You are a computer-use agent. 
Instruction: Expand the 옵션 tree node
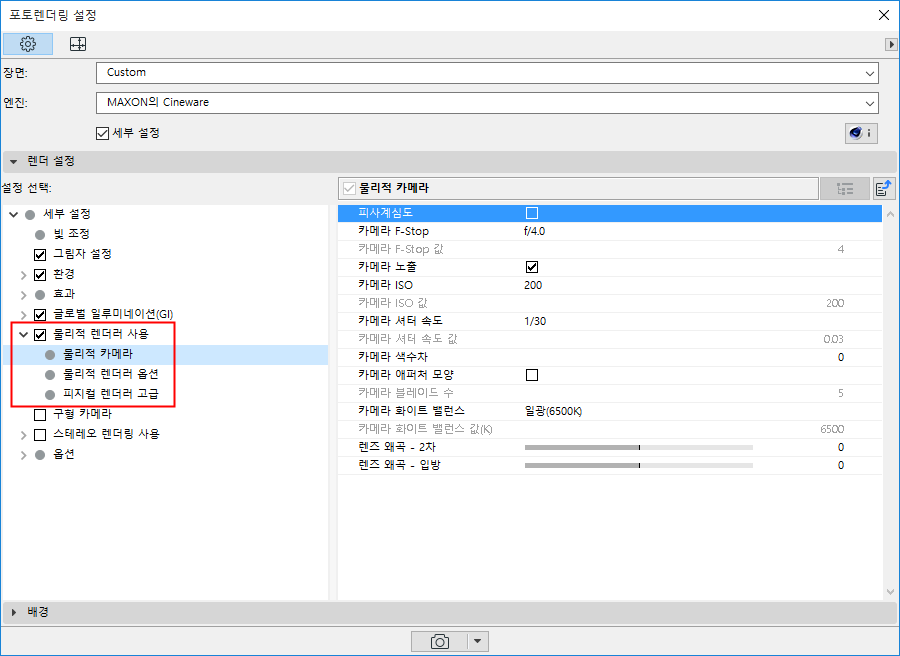[x=24, y=455]
